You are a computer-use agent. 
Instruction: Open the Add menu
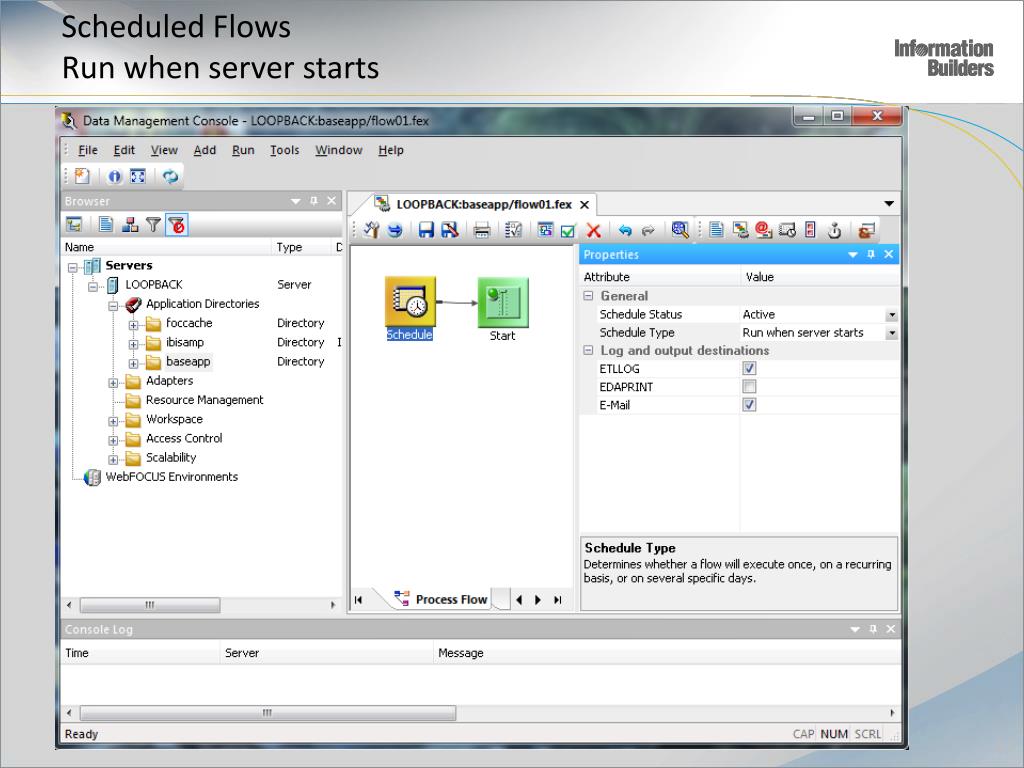click(x=204, y=150)
